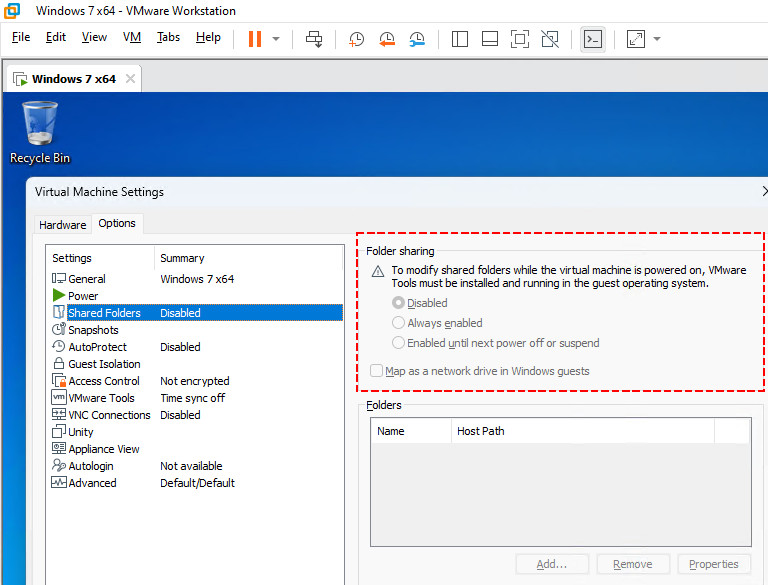Select the Appliance View row
The height and width of the screenshot is (585, 768).
coord(196,449)
